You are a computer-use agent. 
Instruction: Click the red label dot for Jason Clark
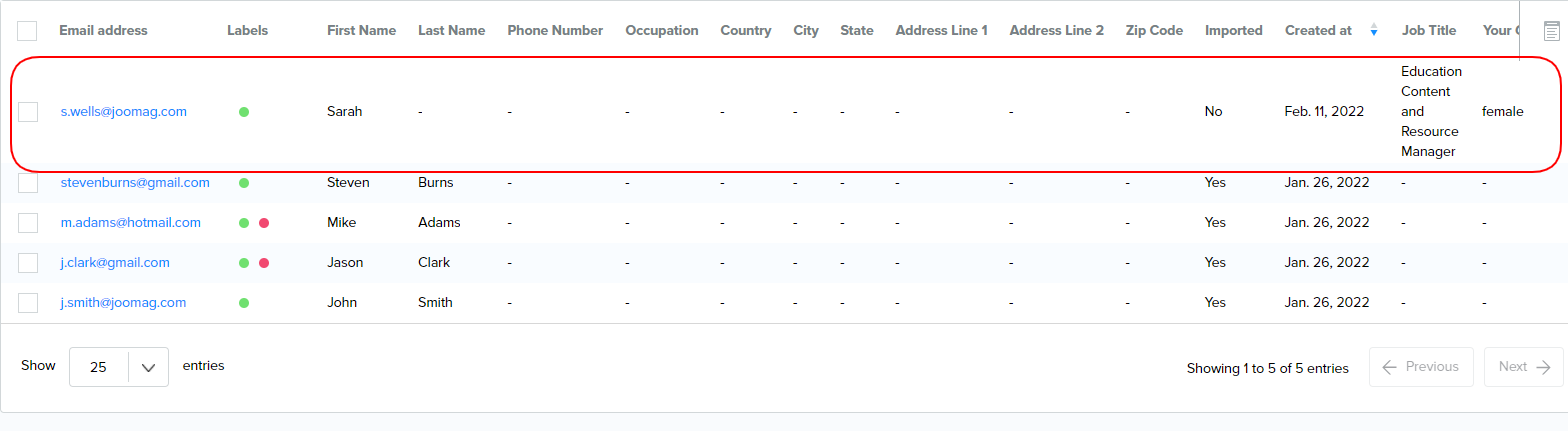click(x=264, y=263)
